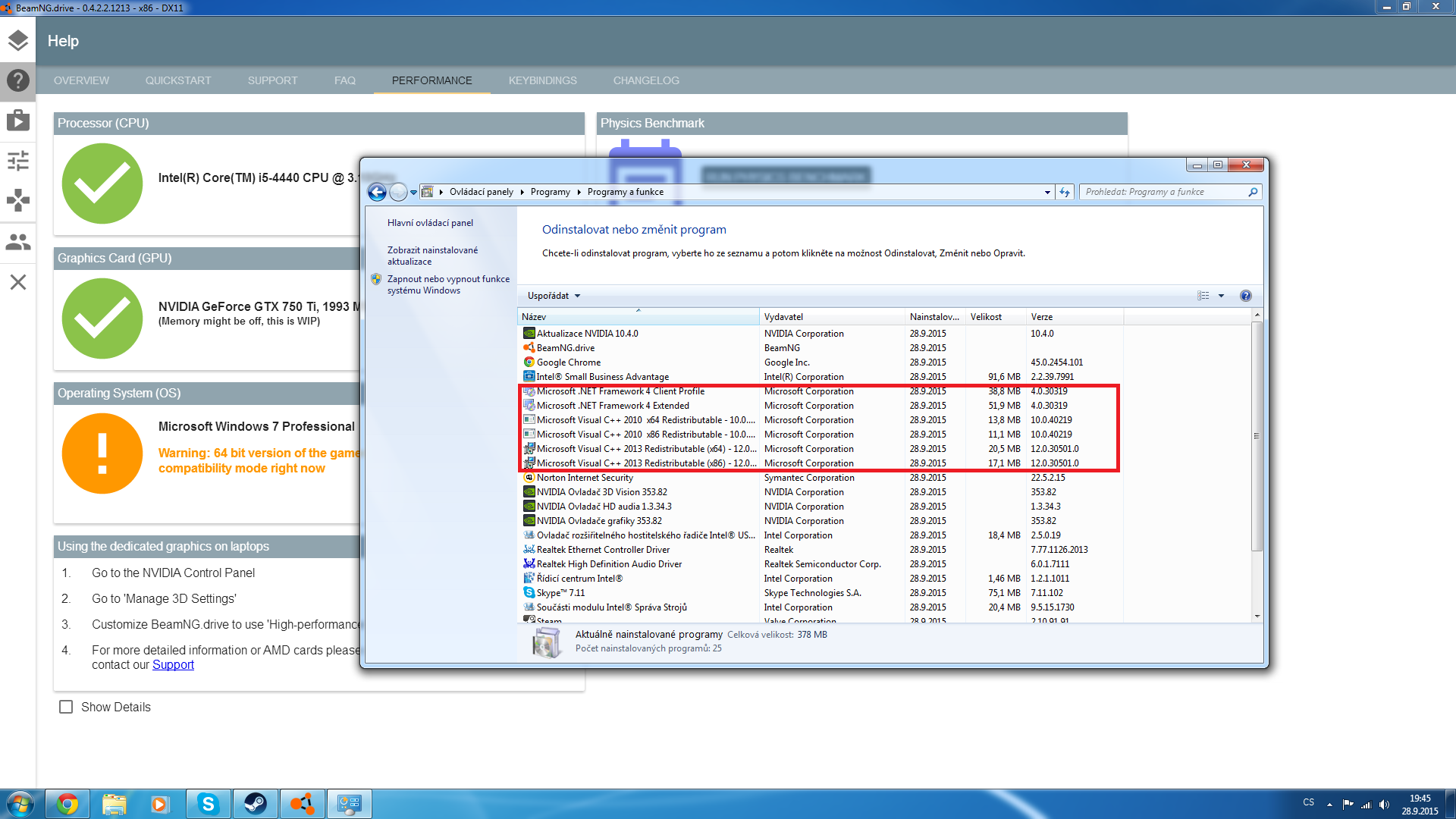1456x819 pixels.
Task: Open the recent pages dropdown arrow
Action: point(413,193)
